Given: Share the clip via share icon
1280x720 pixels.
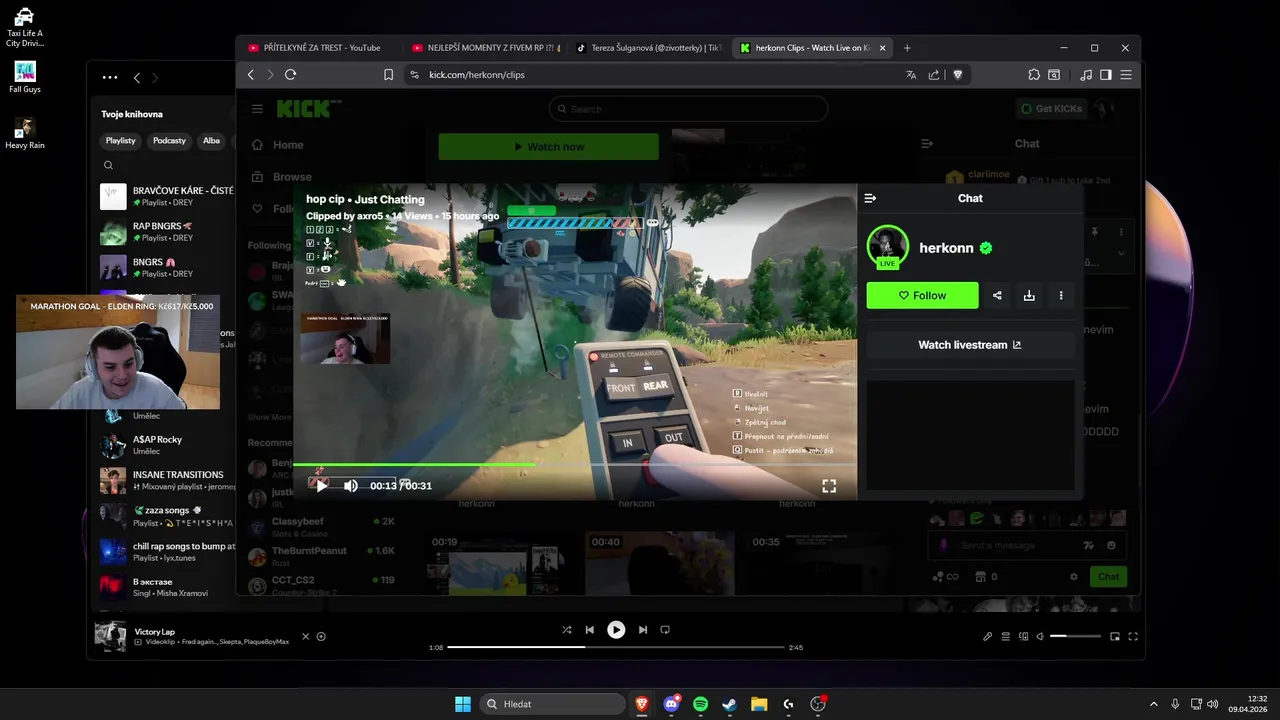Looking at the screenshot, I should point(997,295).
